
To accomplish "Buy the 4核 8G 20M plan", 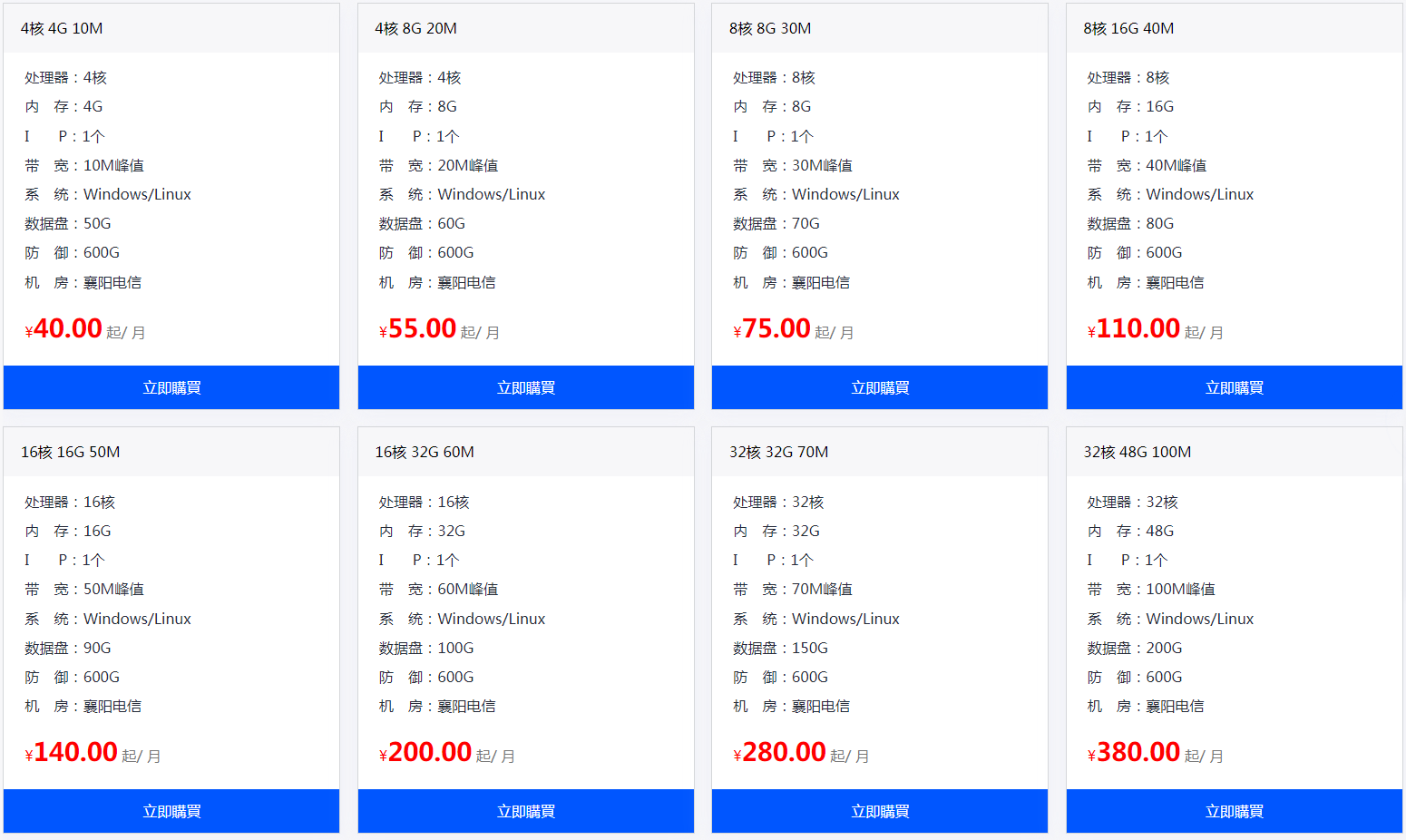I will click(x=526, y=387).
